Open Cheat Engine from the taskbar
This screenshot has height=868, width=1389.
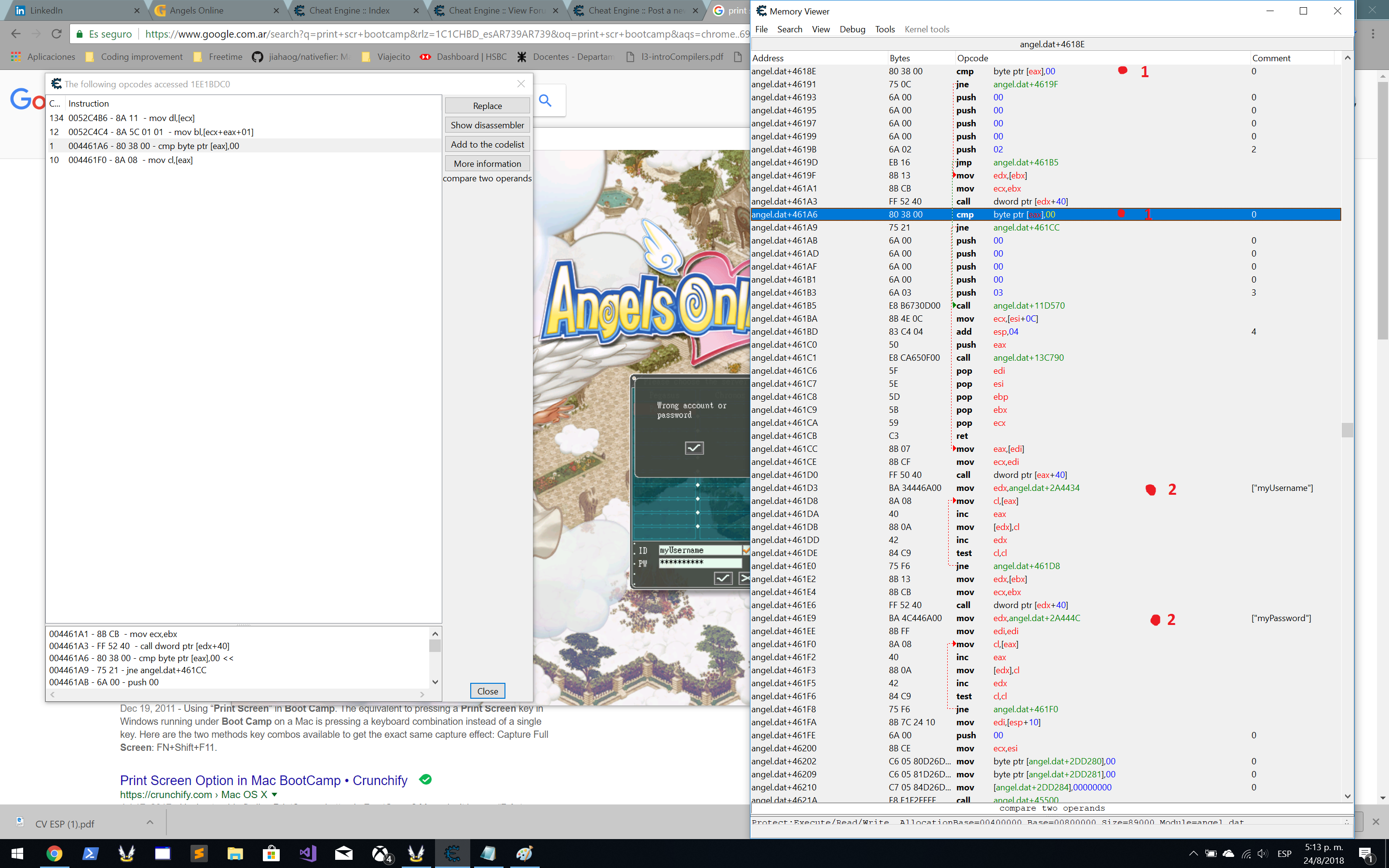tap(452, 853)
